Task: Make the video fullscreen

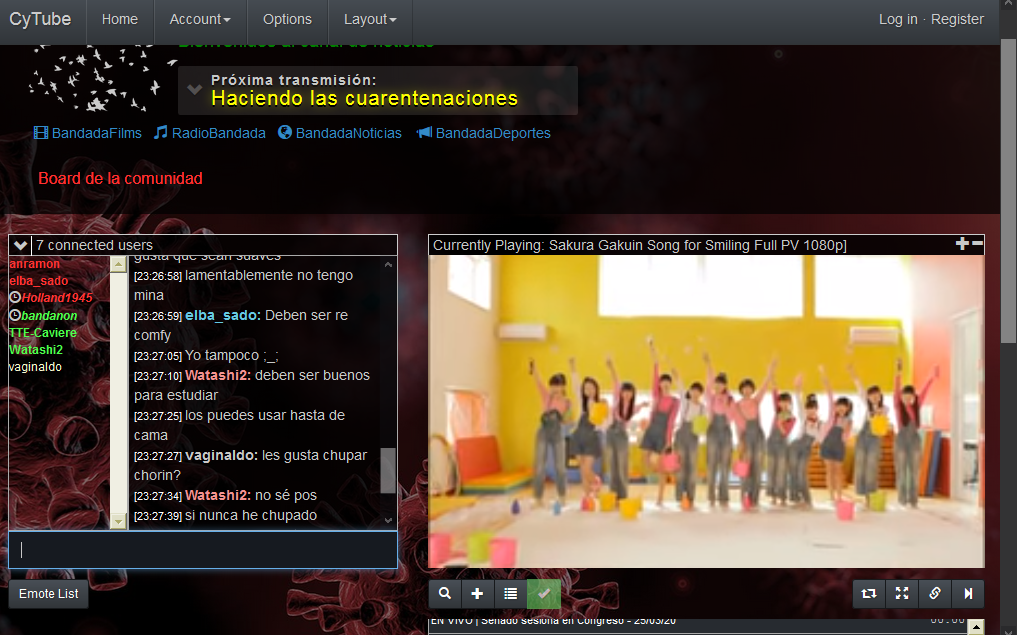Action: tap(902, 593)
